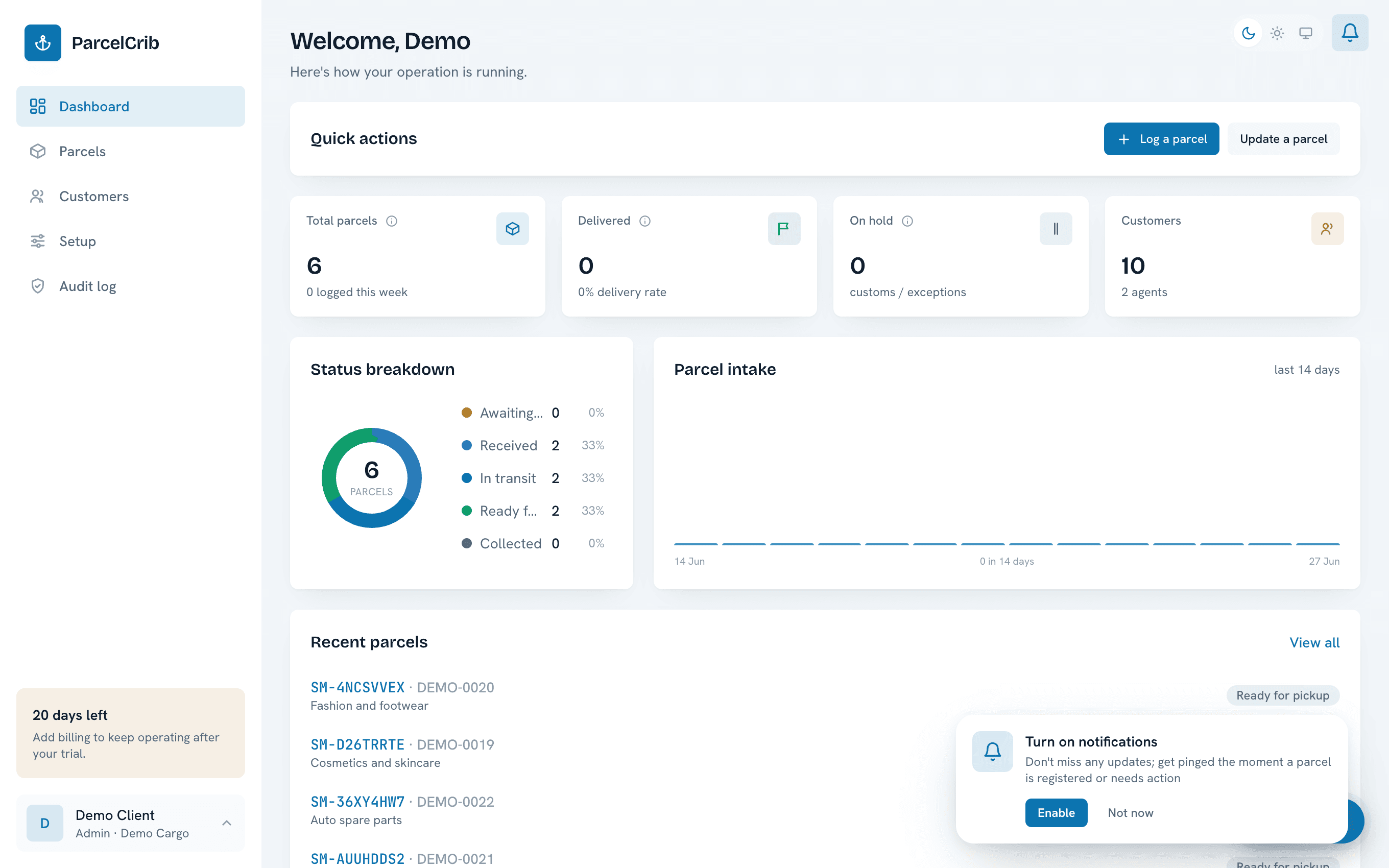Click the Ready f... green legend dot
Screen dimensions: 1389x868
(467, 511)
